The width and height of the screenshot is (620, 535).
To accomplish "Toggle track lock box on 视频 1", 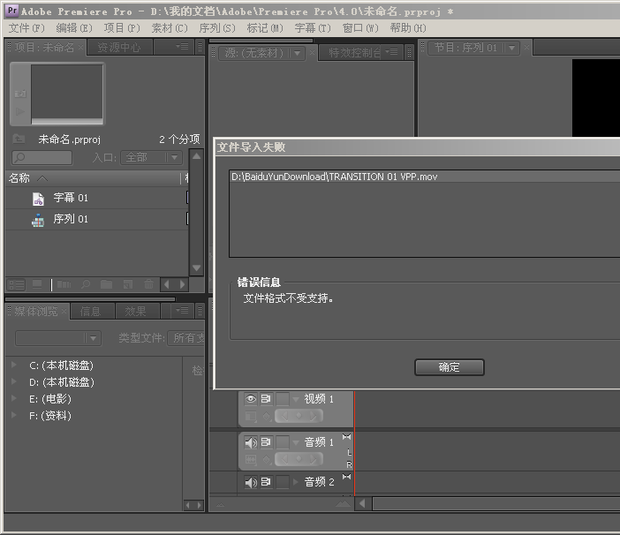I will [x=282, y=399].
